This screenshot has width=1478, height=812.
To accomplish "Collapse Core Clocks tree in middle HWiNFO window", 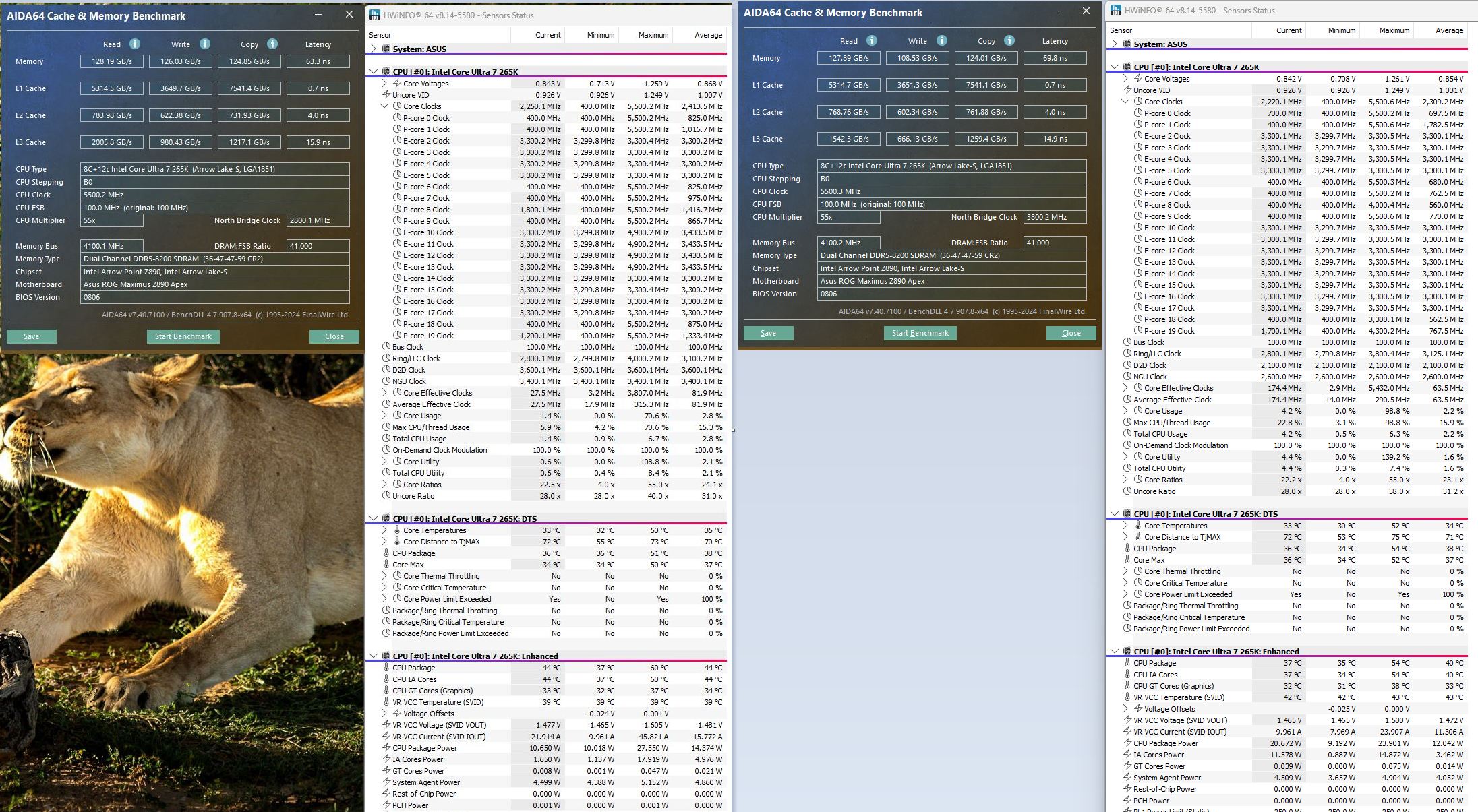I will click(384, 106).
